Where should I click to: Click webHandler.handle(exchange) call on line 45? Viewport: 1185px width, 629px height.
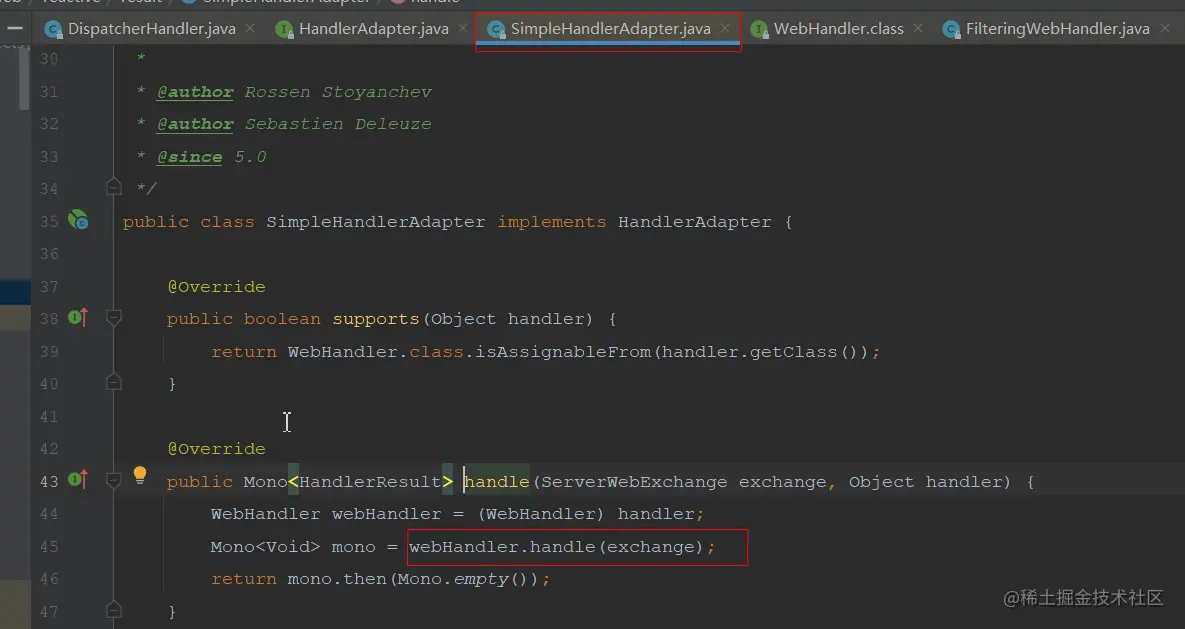pos(557,547)
